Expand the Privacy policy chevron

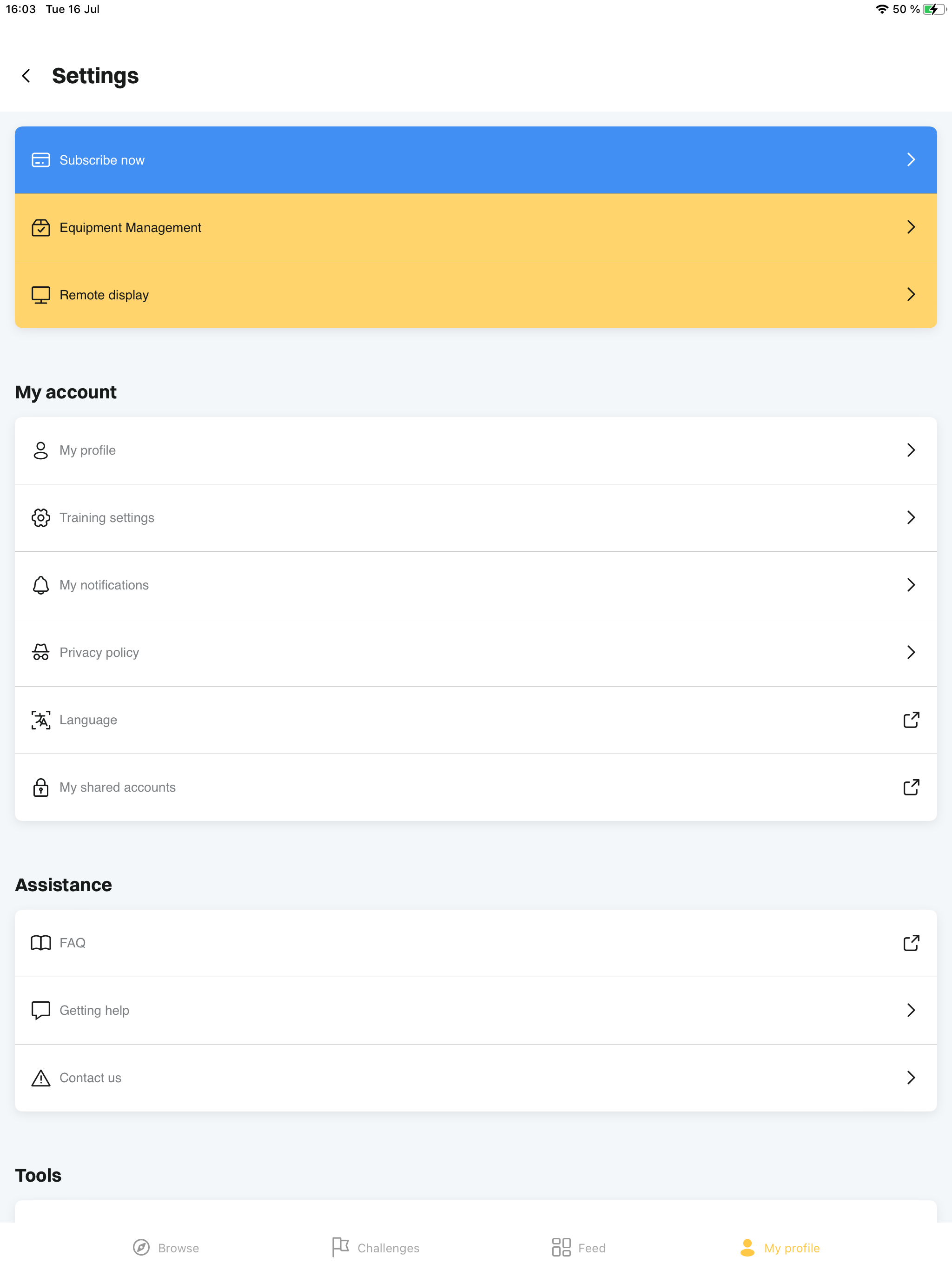pyautogui.click(x=911, y=652)
